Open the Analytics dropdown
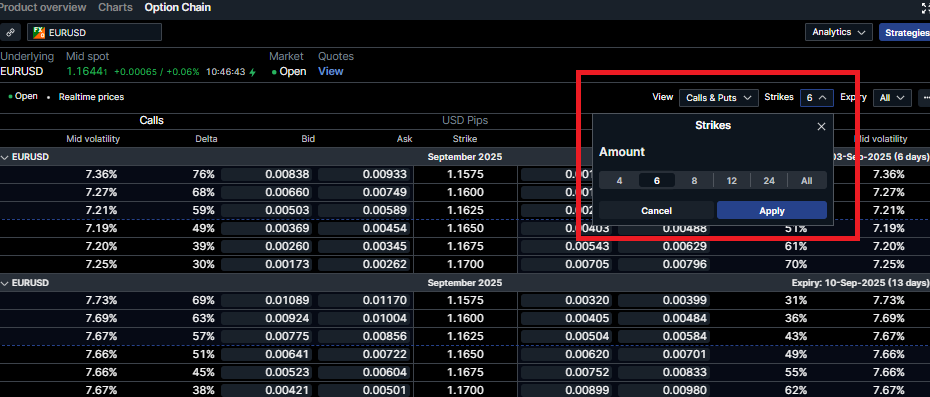Screen dimensions: 930x397 838,32
